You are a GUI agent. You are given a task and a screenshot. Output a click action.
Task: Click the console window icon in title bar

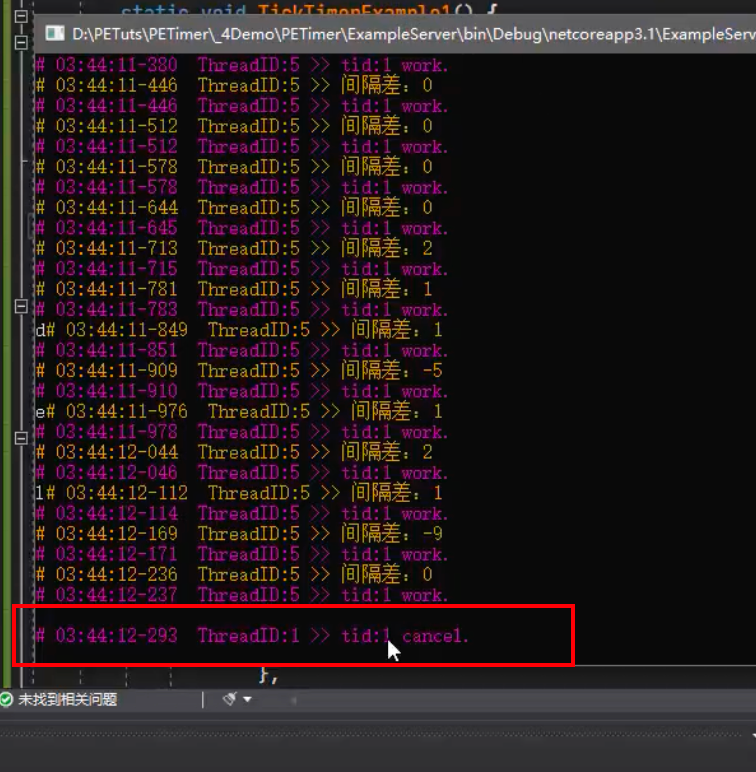(x=58, y=34)
